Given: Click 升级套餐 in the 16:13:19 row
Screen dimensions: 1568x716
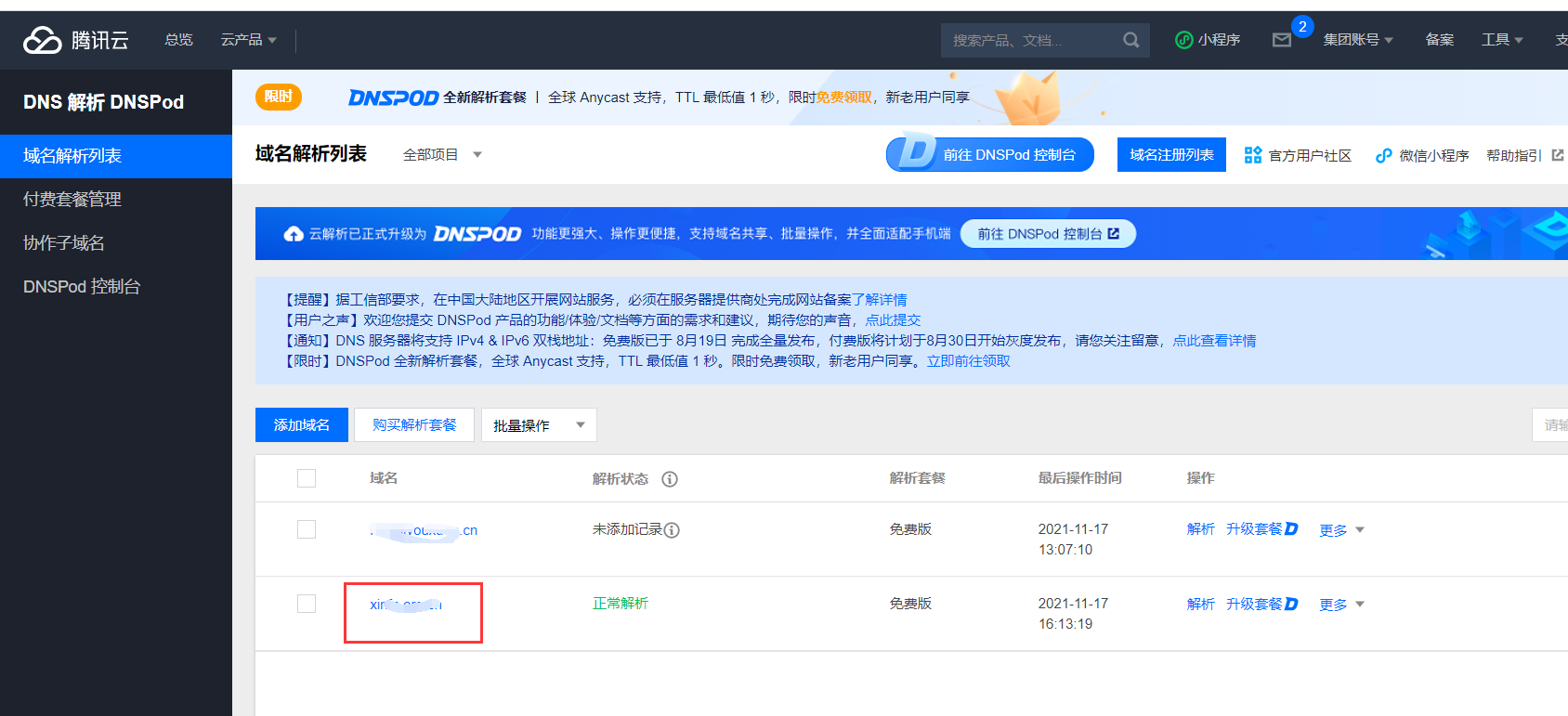Looking at the screenshot, I should (x=1261, y=604).
